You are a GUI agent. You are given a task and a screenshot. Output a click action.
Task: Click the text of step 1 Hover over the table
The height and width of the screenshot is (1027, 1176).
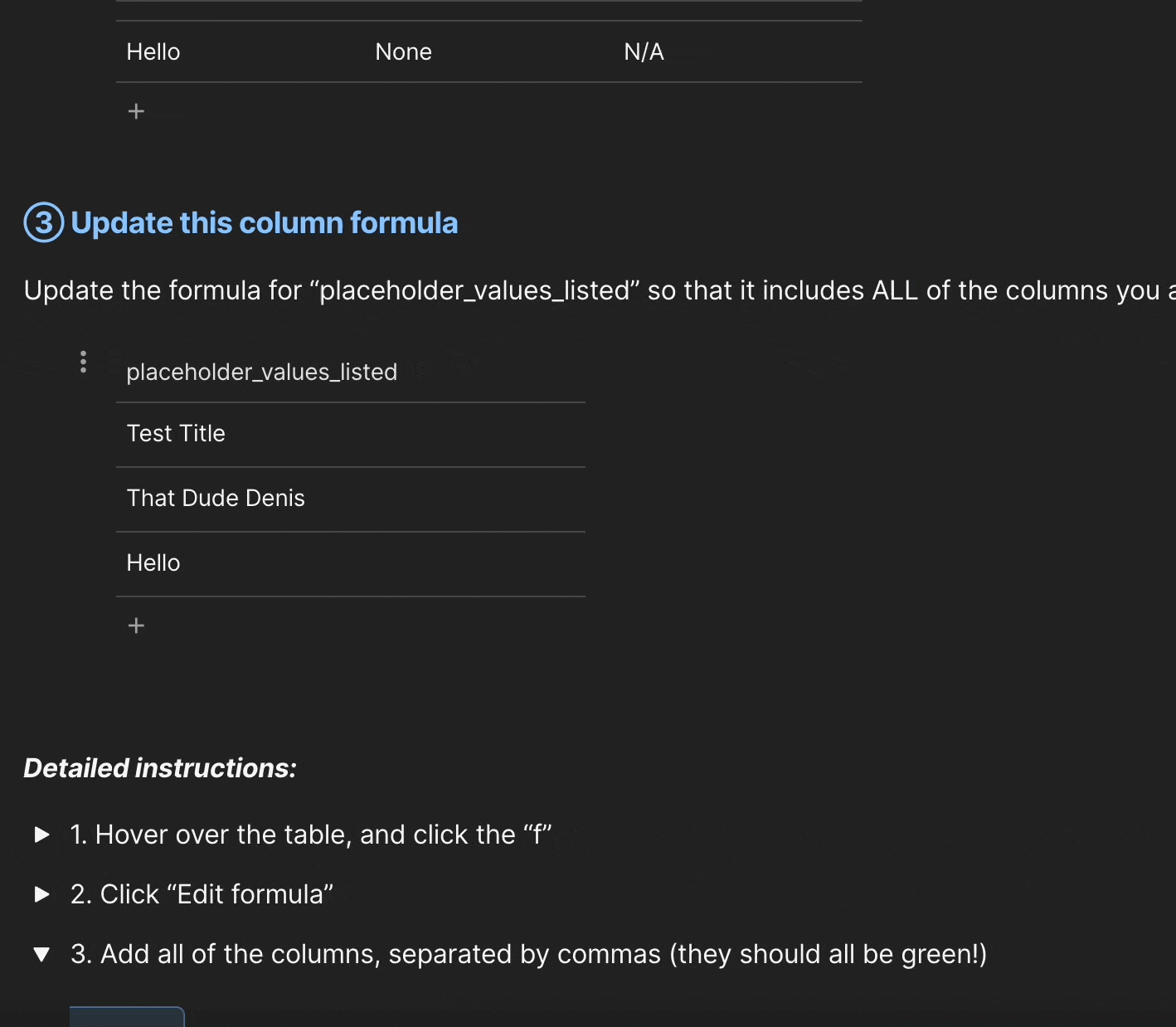click(x=311, y=835)
